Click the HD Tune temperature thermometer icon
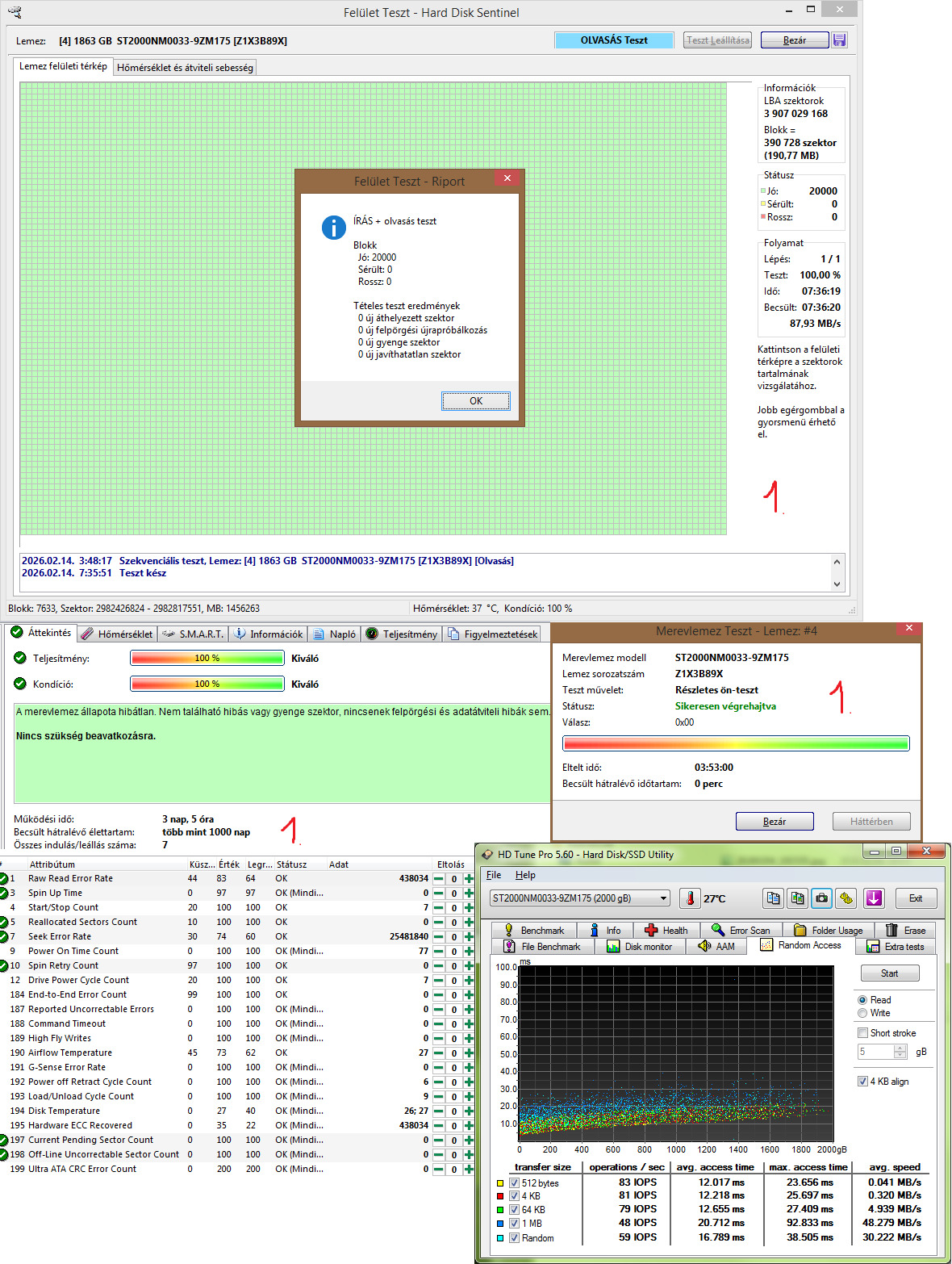 [x=690, y=898]
